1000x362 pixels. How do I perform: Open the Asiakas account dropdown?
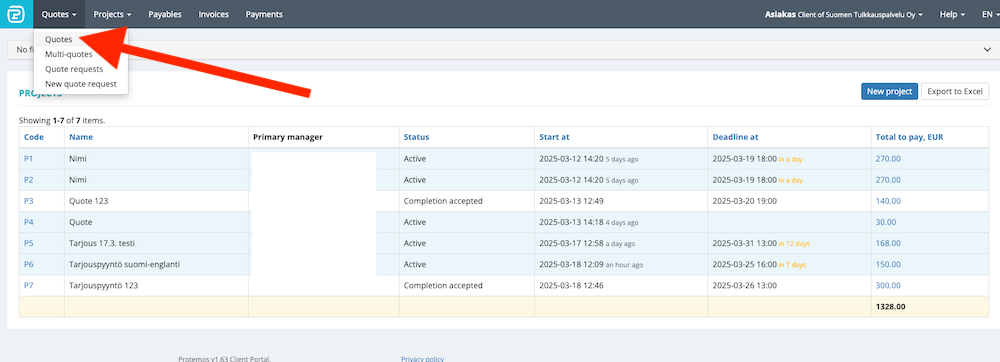click(844, 14)
